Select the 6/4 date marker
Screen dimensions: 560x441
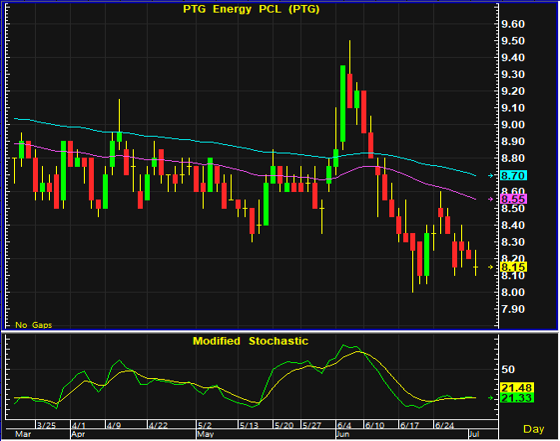click(344, 426)
